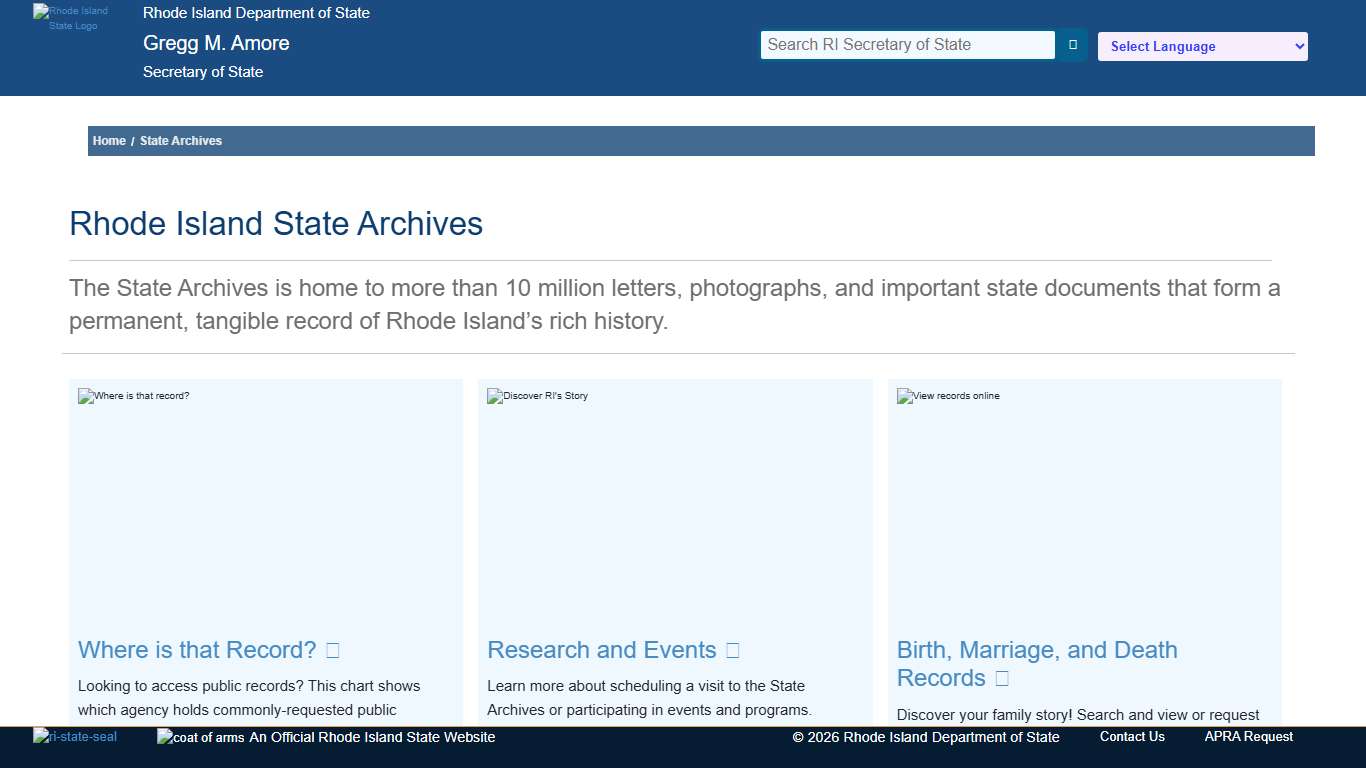The image size is (1366, 768).
Task: Click the external-link icon beside Where is that Record
Action: coord(331,650)
